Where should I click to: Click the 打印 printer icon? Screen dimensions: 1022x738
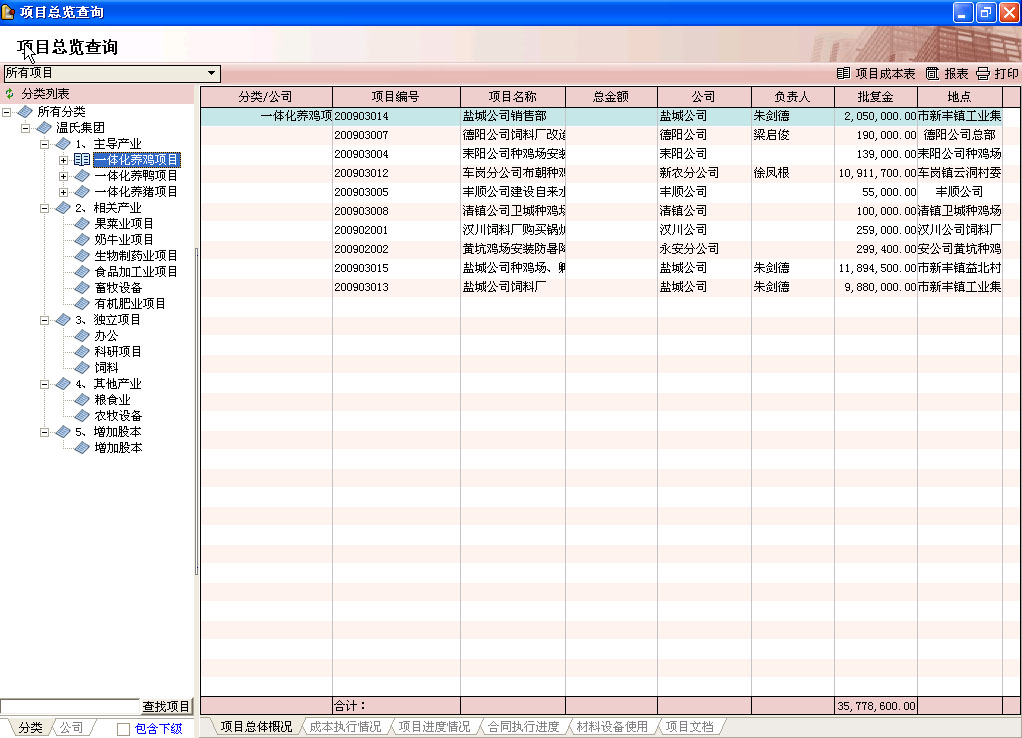pos(983,74)
